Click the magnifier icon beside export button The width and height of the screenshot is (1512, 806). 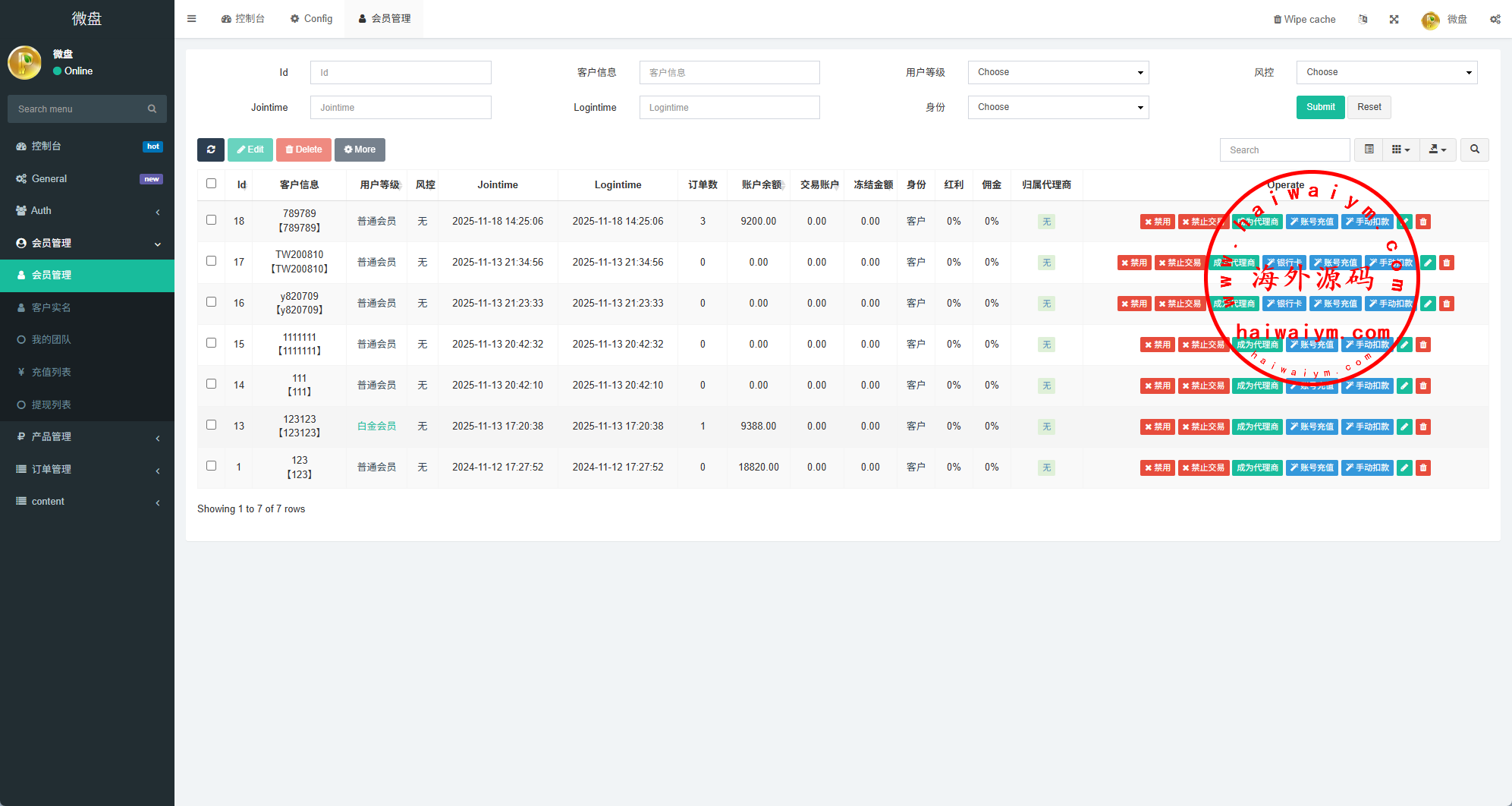click(1474, 150)
